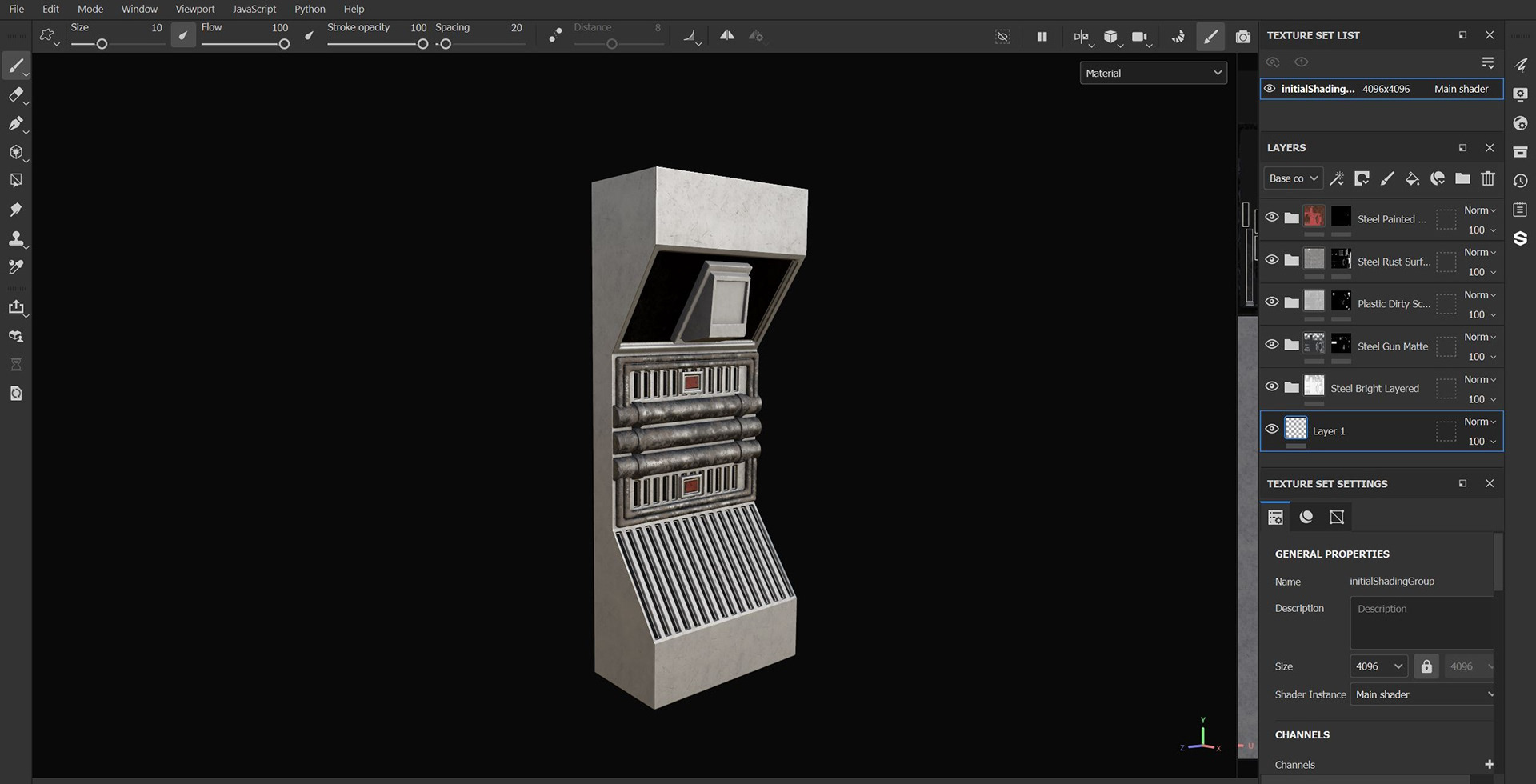This screenshot has height=784, width=1536.
Task: Open the Viewport menu
Action: 194,9
